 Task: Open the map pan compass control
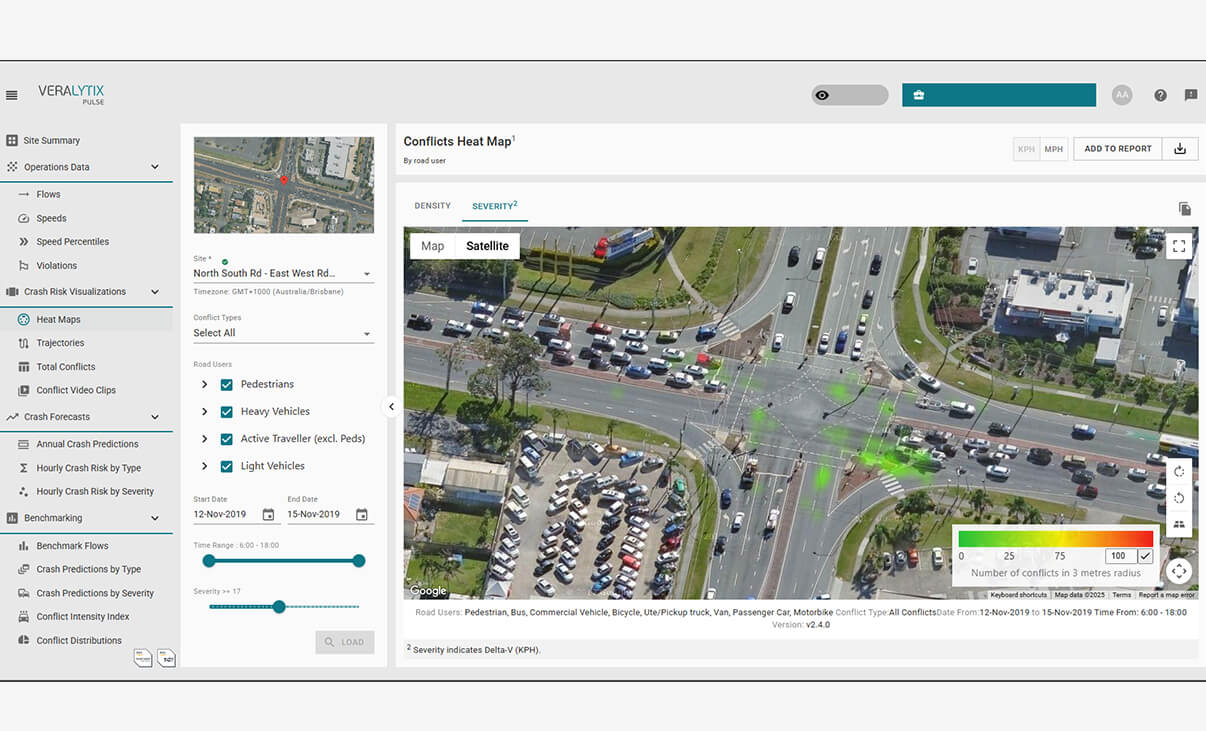pos(1179,570)
